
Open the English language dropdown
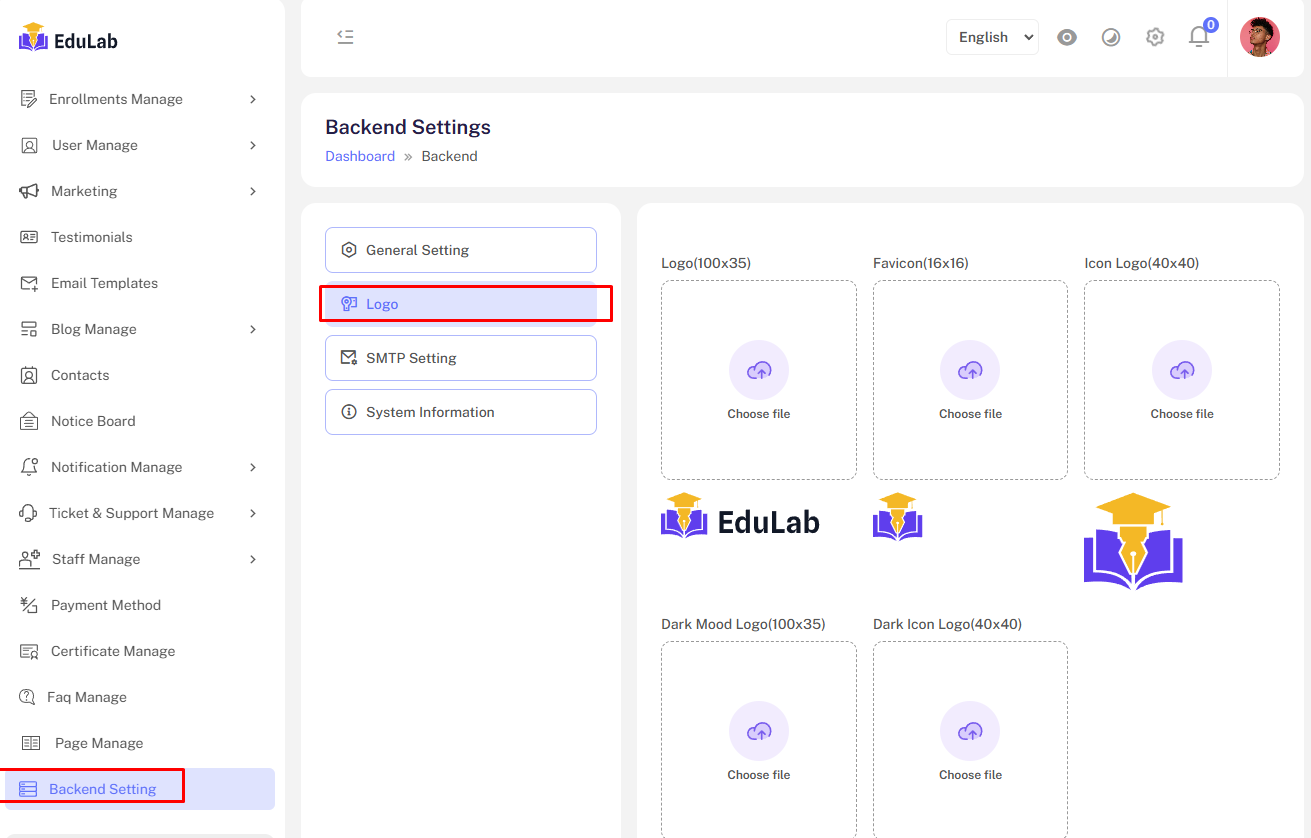(x=992, y=37)
